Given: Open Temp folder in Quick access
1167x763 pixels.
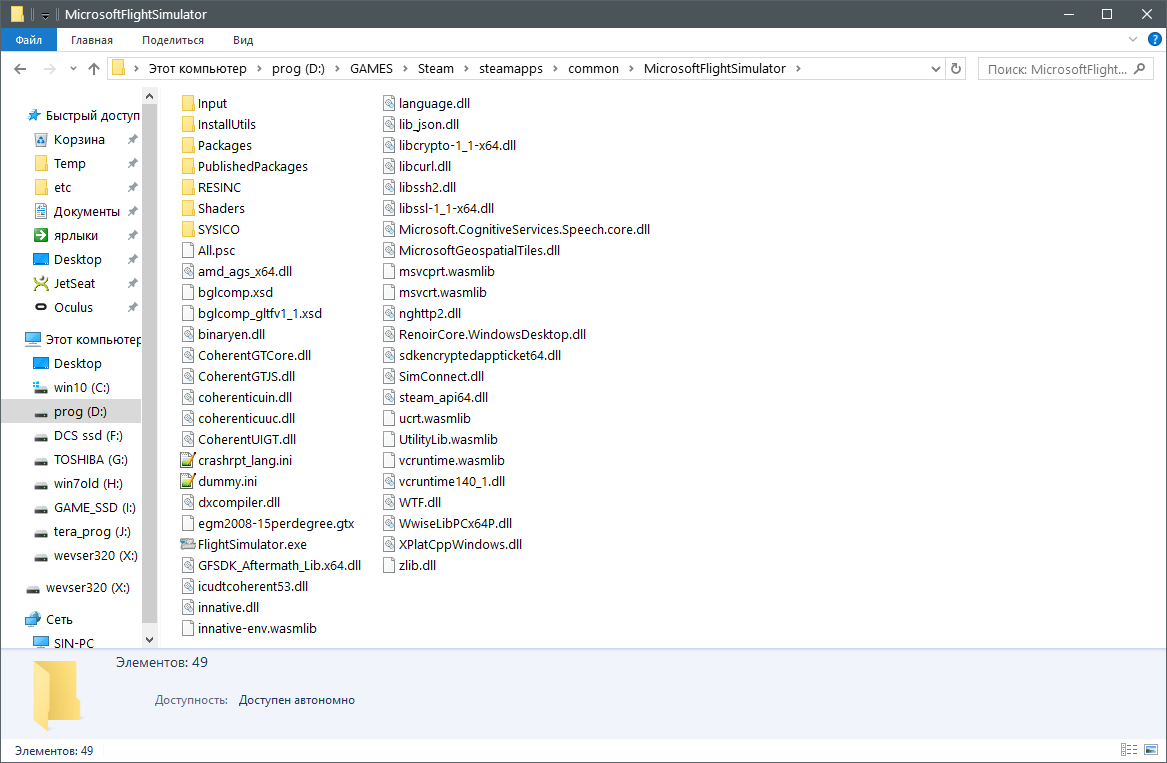Looking at the screenshot, I should [69, 163].
